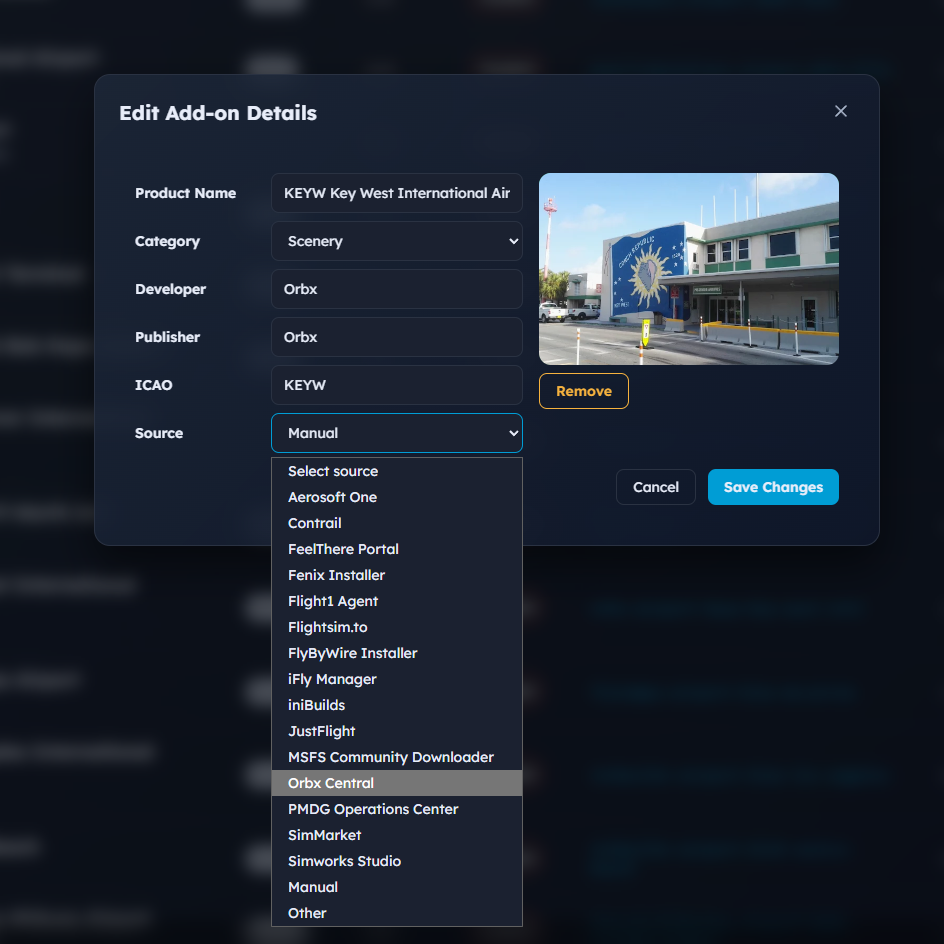Remove the airport preview image

tap(583, 391)
